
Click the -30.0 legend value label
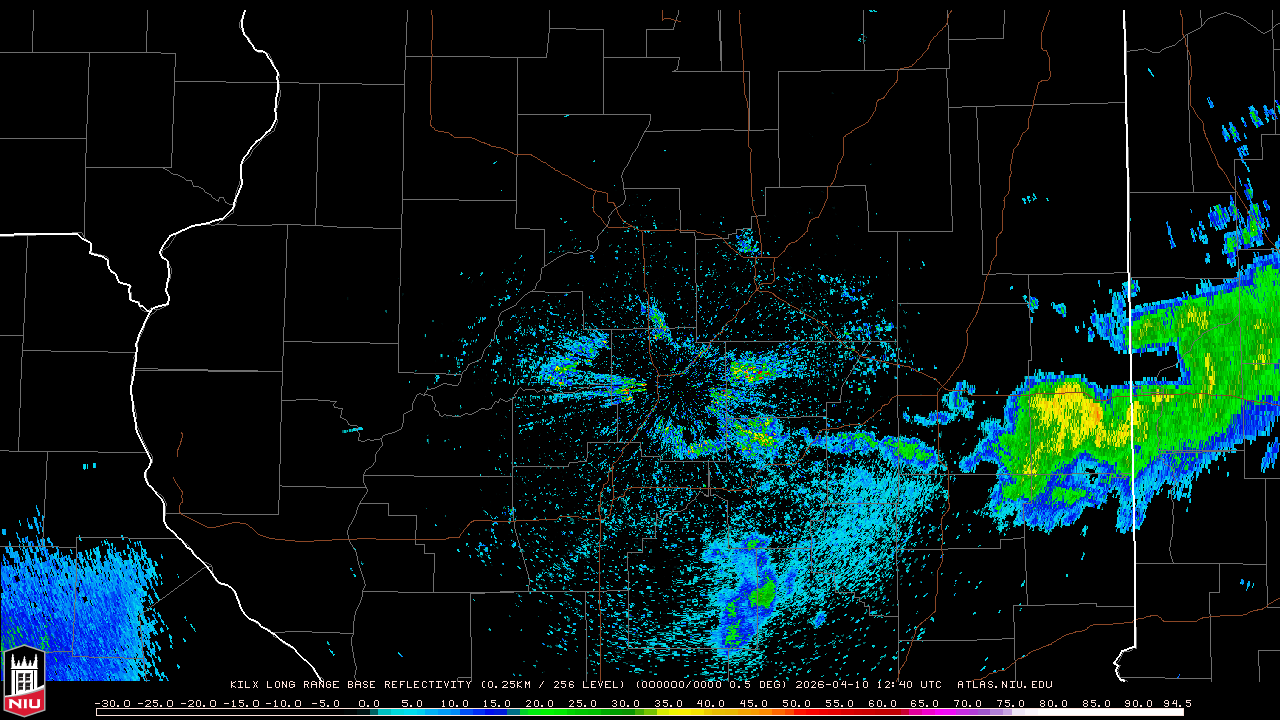click(x=112, y=703)
